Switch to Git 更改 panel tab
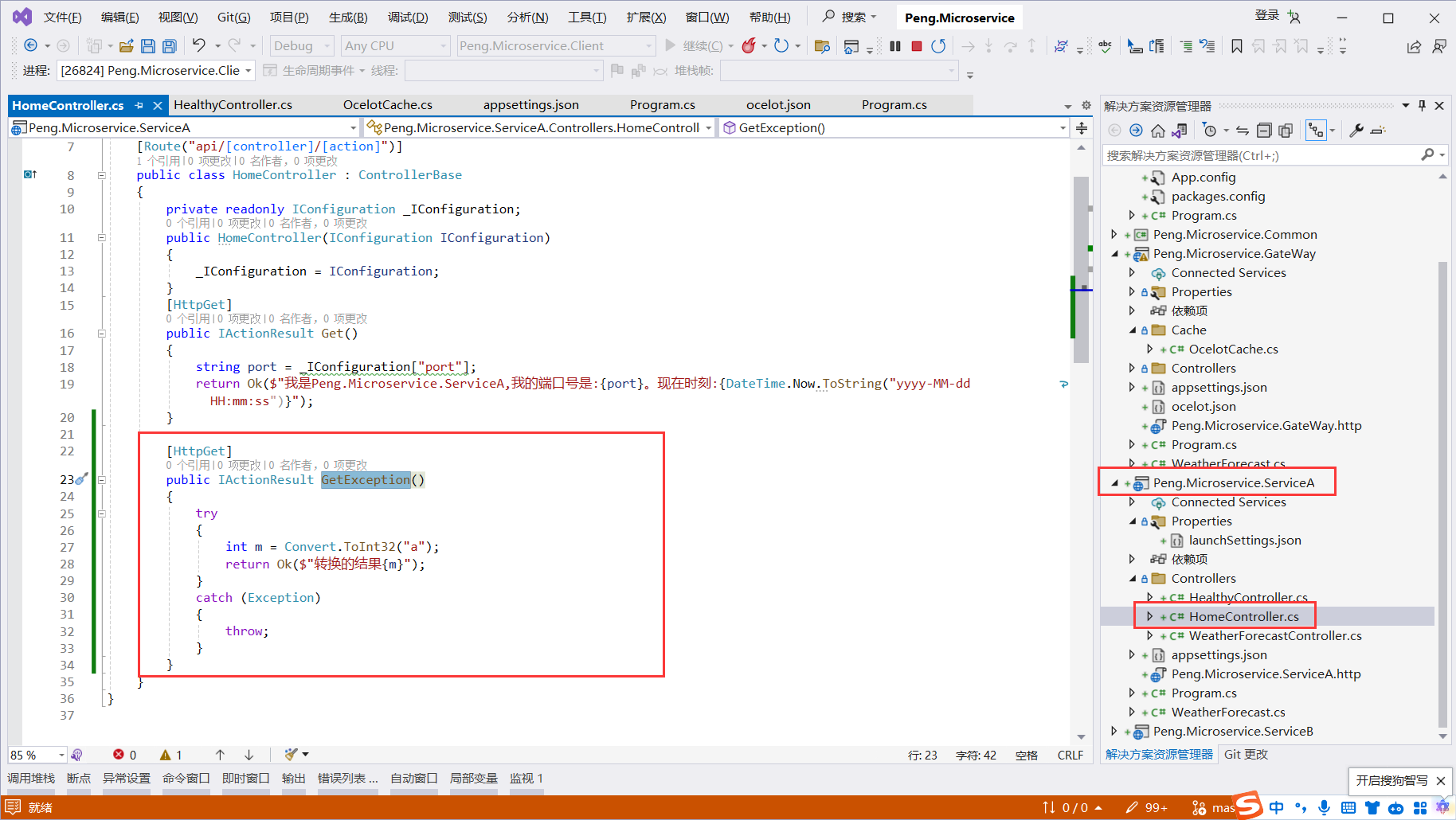1456x820 pixels. pos(1246,755)
